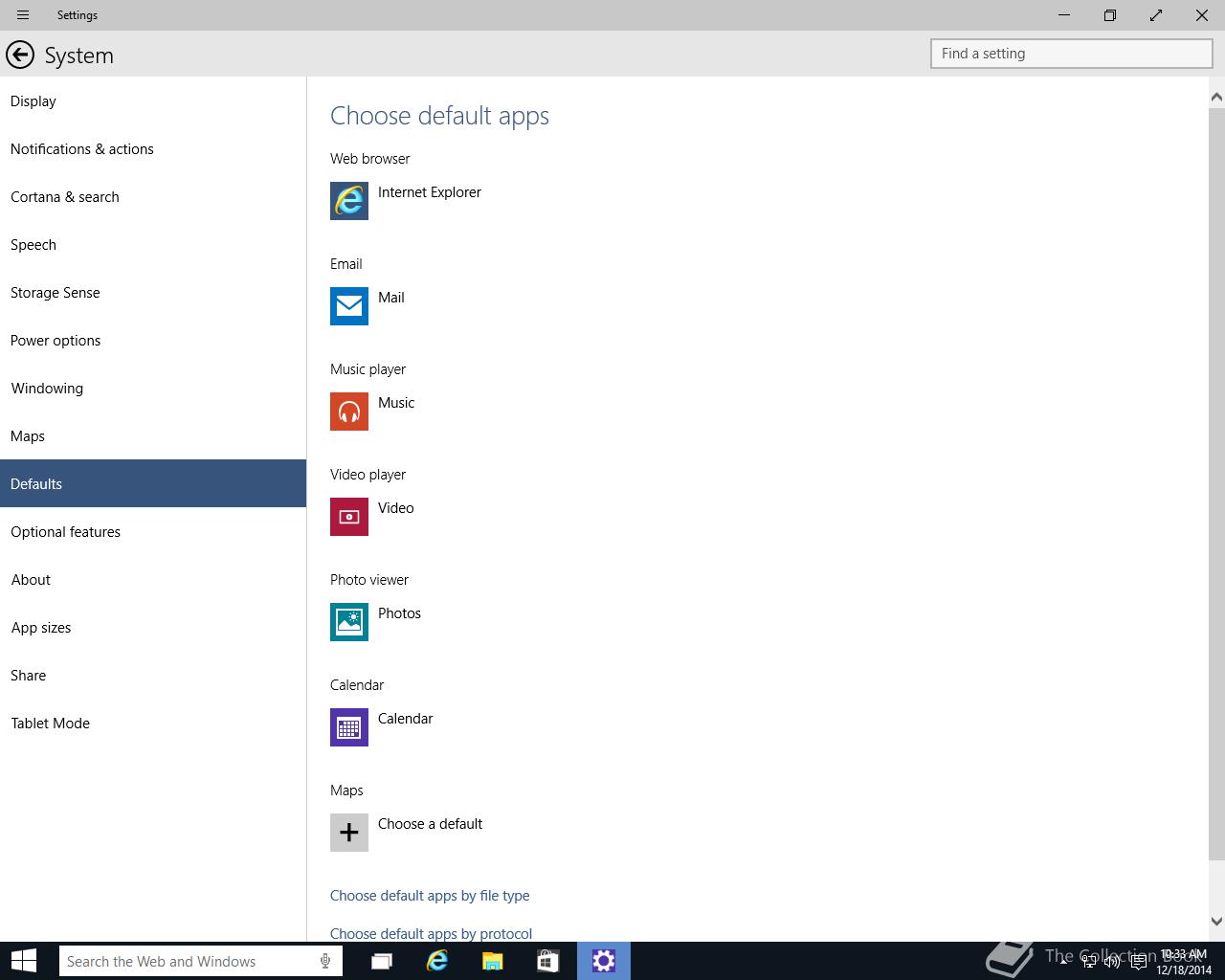Click Choose a default for Maps
1225x980 pixels.
[x=430, y=824]
